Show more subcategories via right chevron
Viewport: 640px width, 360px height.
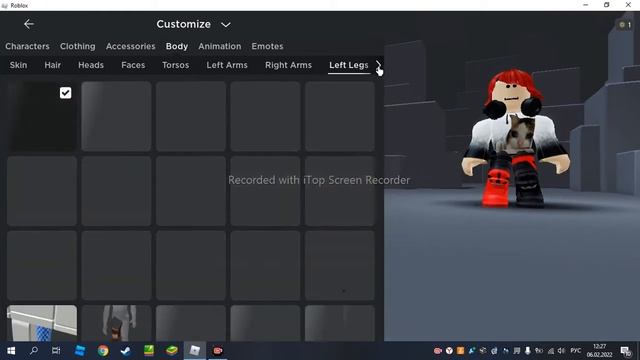[378, 65]
